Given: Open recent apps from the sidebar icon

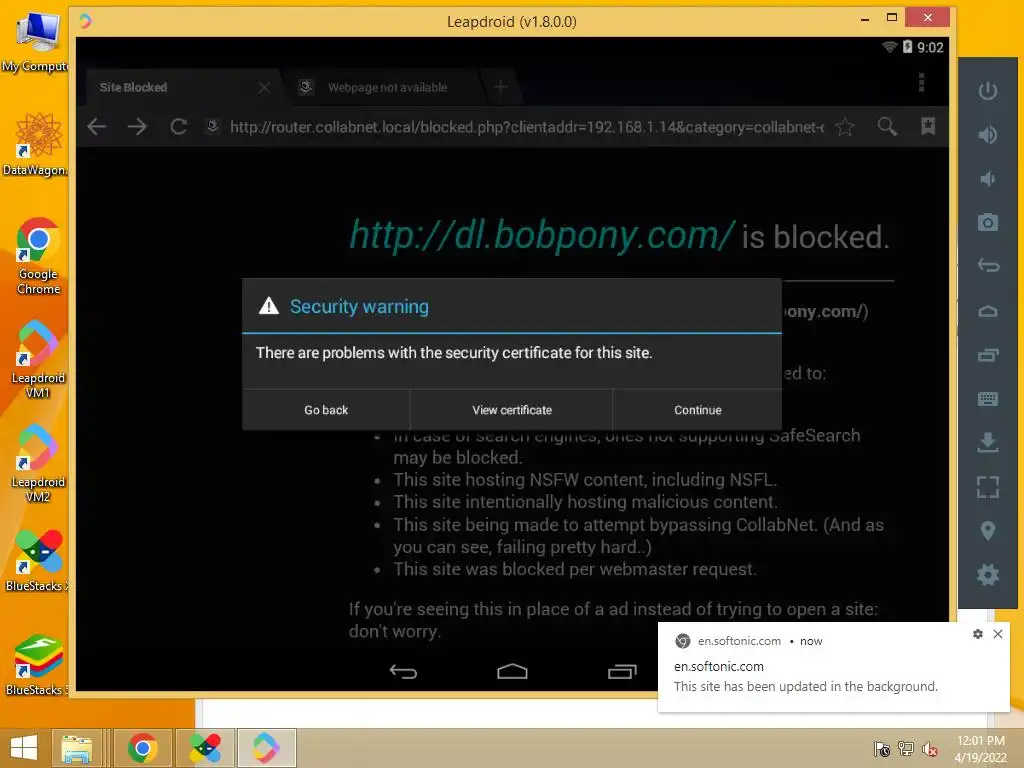Looking at the screenshot, I should 987,355.
